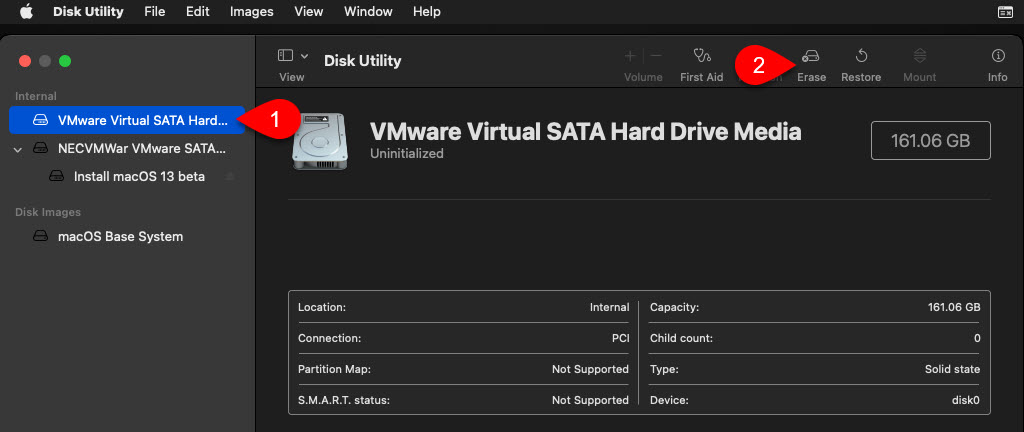1024x432 pixels.
Task: Click the Disk Utility window title
Action: click(x=362, y=61)
